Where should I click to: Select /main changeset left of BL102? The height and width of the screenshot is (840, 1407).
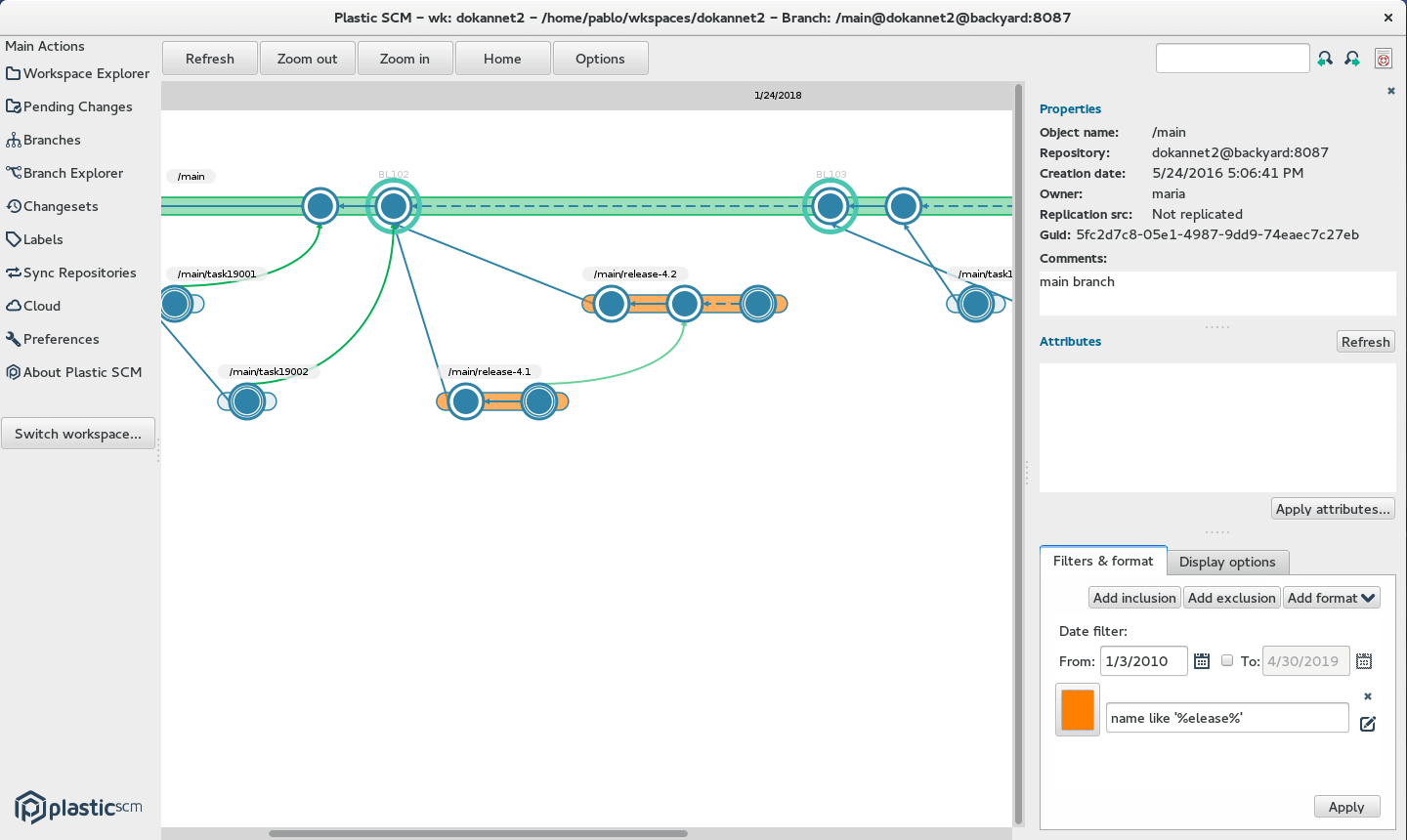(x=320, y=206)
